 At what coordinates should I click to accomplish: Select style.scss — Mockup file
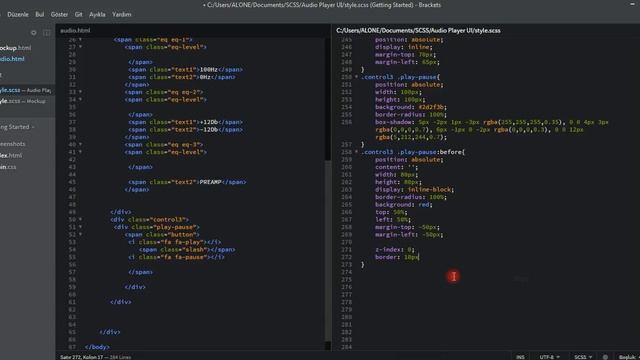(x=23, y=101)
